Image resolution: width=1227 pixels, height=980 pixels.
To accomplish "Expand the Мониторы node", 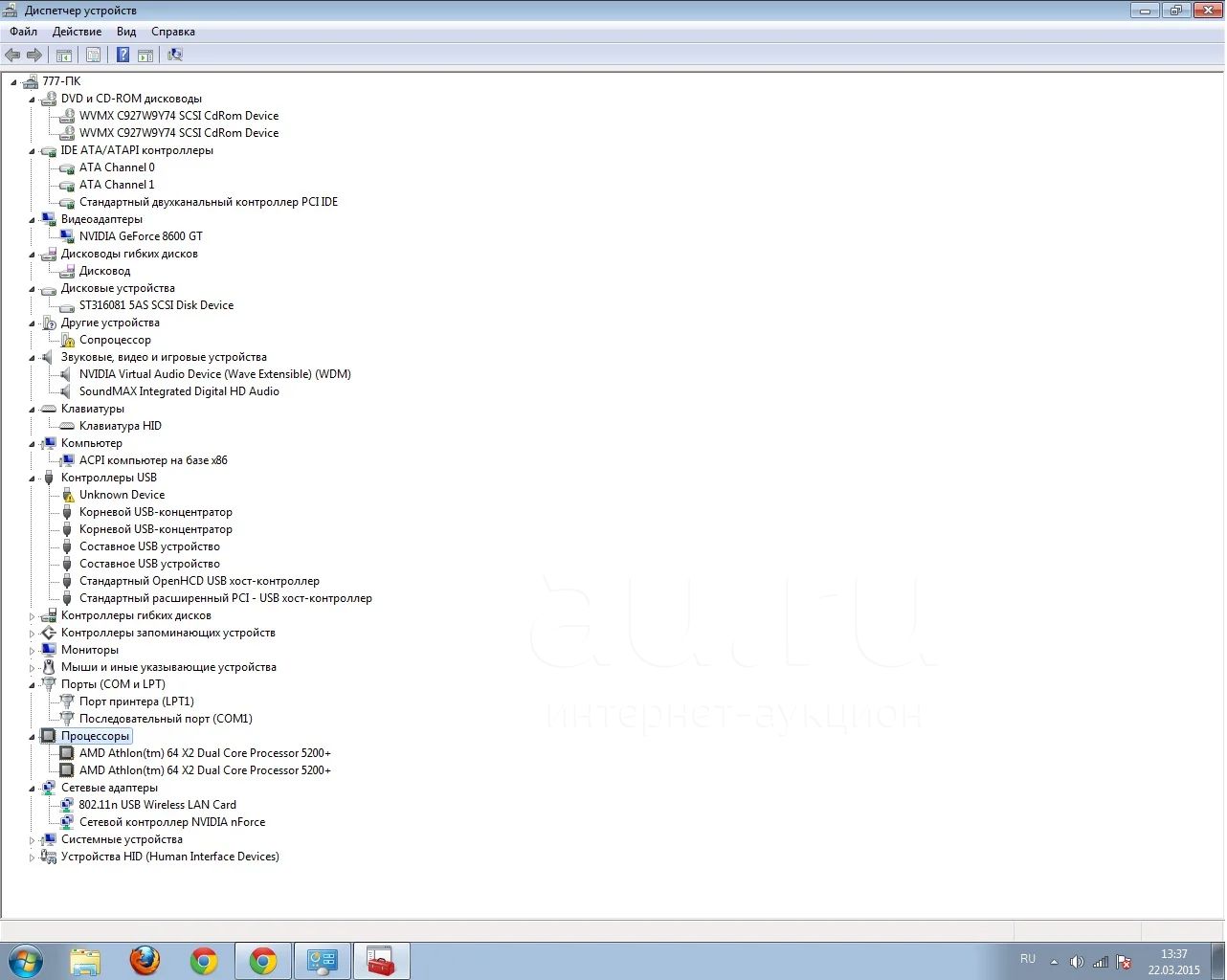I will [32, 650].
